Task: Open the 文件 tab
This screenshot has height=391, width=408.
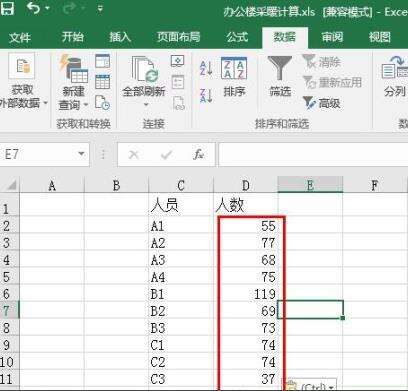Action: pos(20,37)
